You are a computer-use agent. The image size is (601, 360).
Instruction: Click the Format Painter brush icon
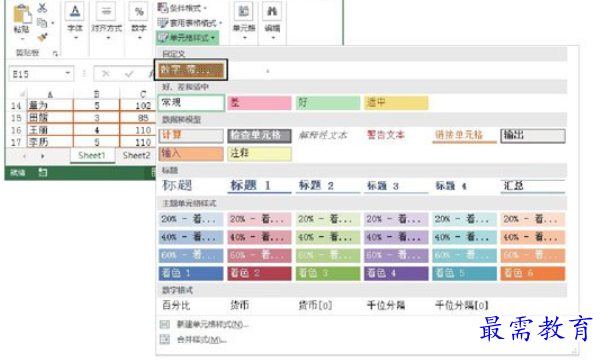point(42,37)
